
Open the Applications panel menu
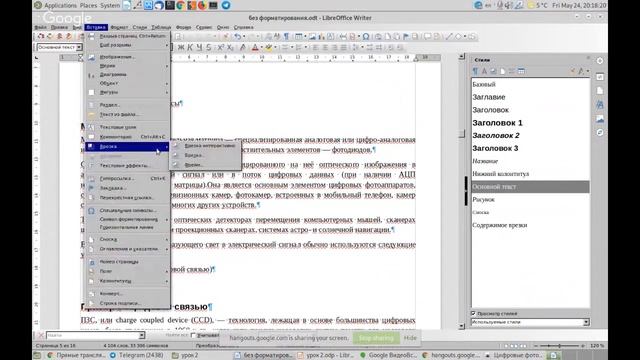pyautogui.click(x=60, y=5)
